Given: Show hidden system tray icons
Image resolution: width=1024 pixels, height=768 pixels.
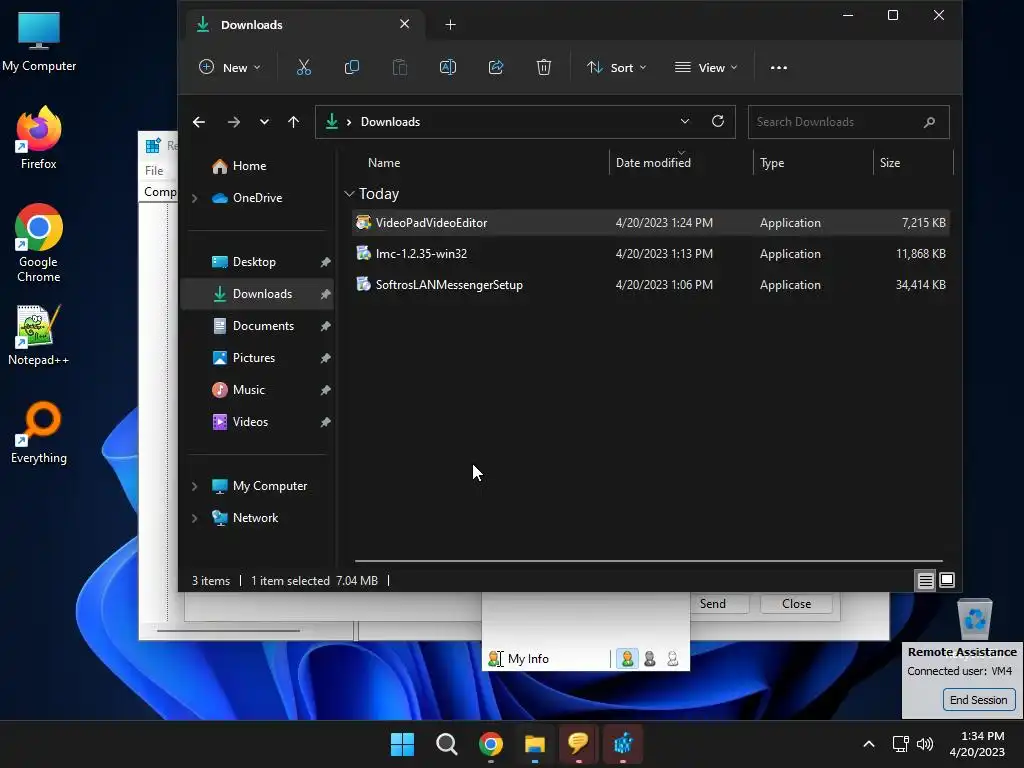Looking at the screenshot, I should [869, 744].
